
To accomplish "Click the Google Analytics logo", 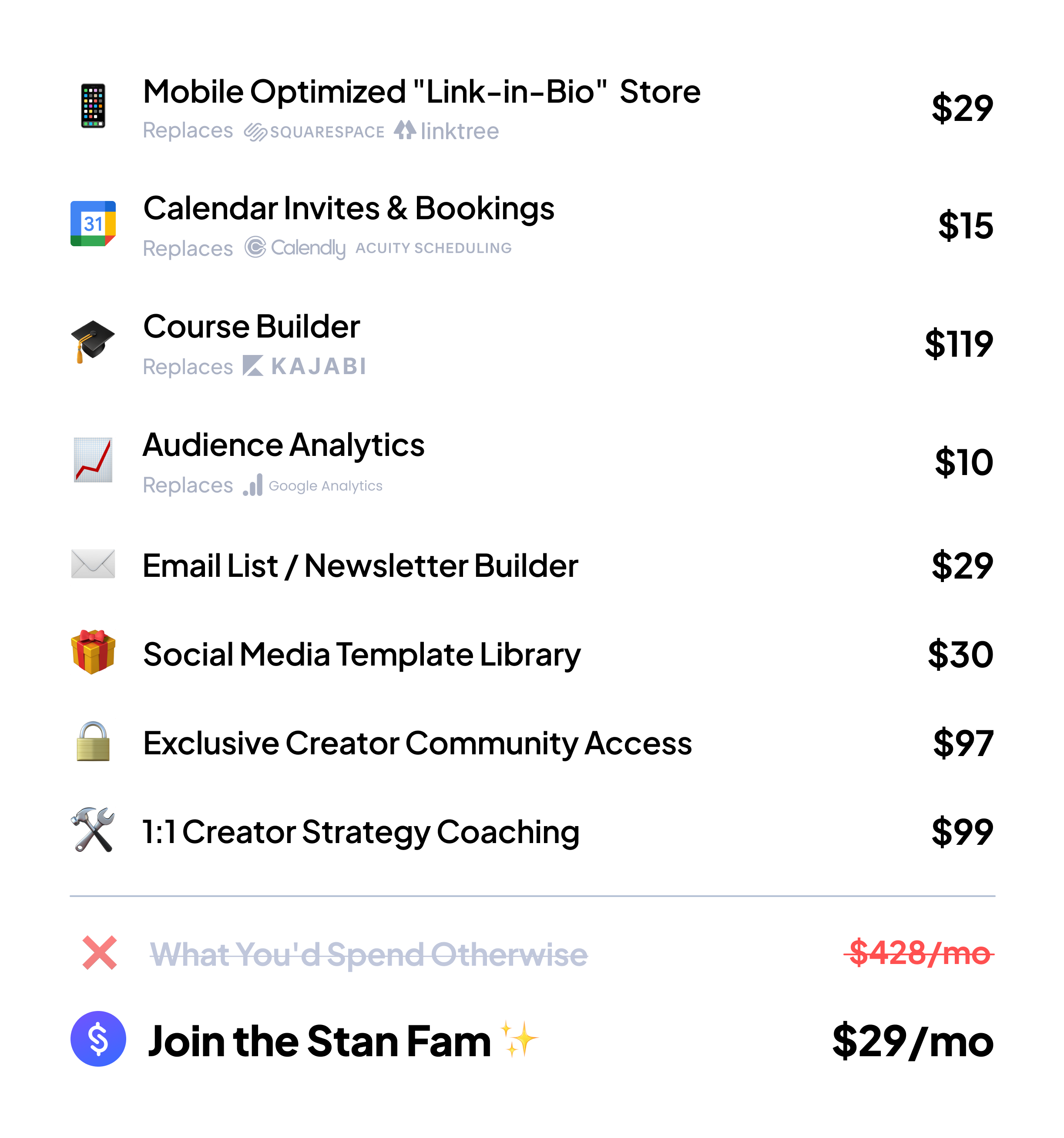I will (x=312, y=485).
